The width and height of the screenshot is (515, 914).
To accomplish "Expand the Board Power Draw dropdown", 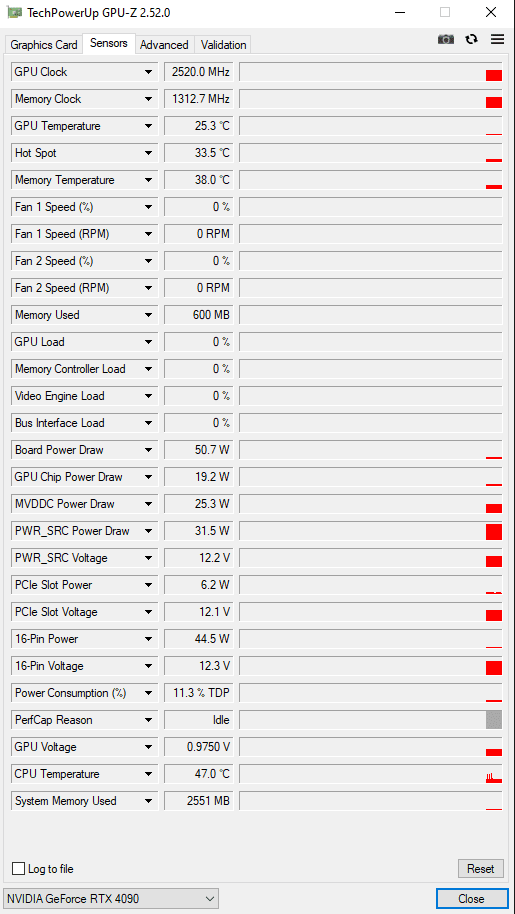I will (149, 450).
